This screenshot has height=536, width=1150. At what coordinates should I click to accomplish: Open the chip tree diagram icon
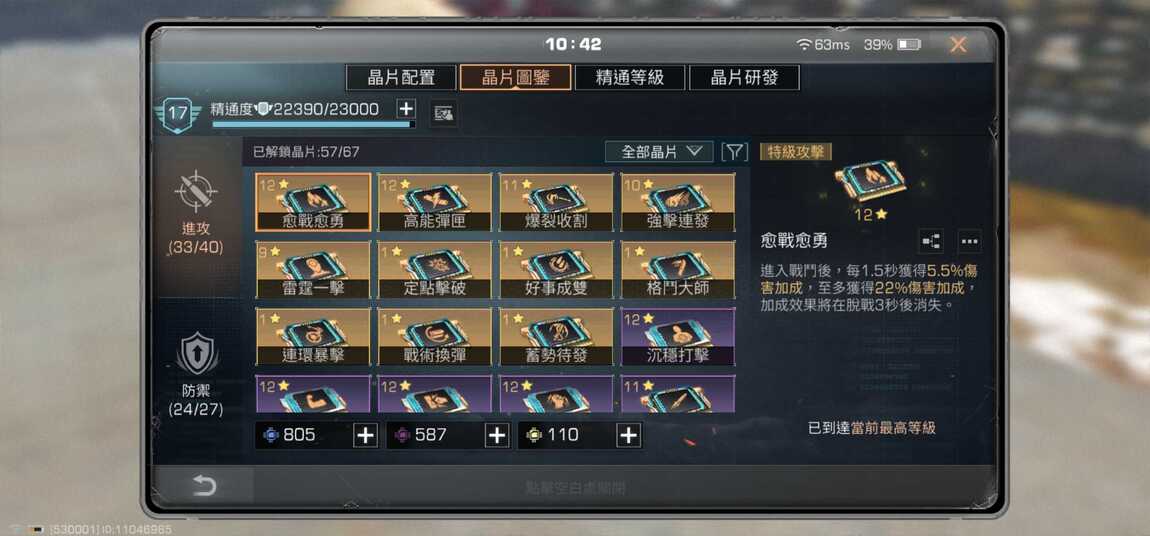point(931,241)
